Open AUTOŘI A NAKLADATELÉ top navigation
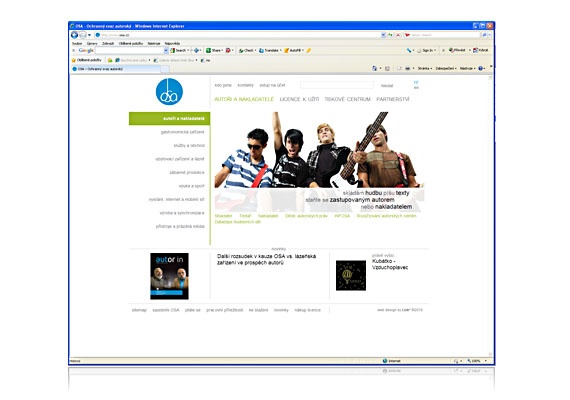570x400 pixels. pyautogui.click(x=244, y=99)
